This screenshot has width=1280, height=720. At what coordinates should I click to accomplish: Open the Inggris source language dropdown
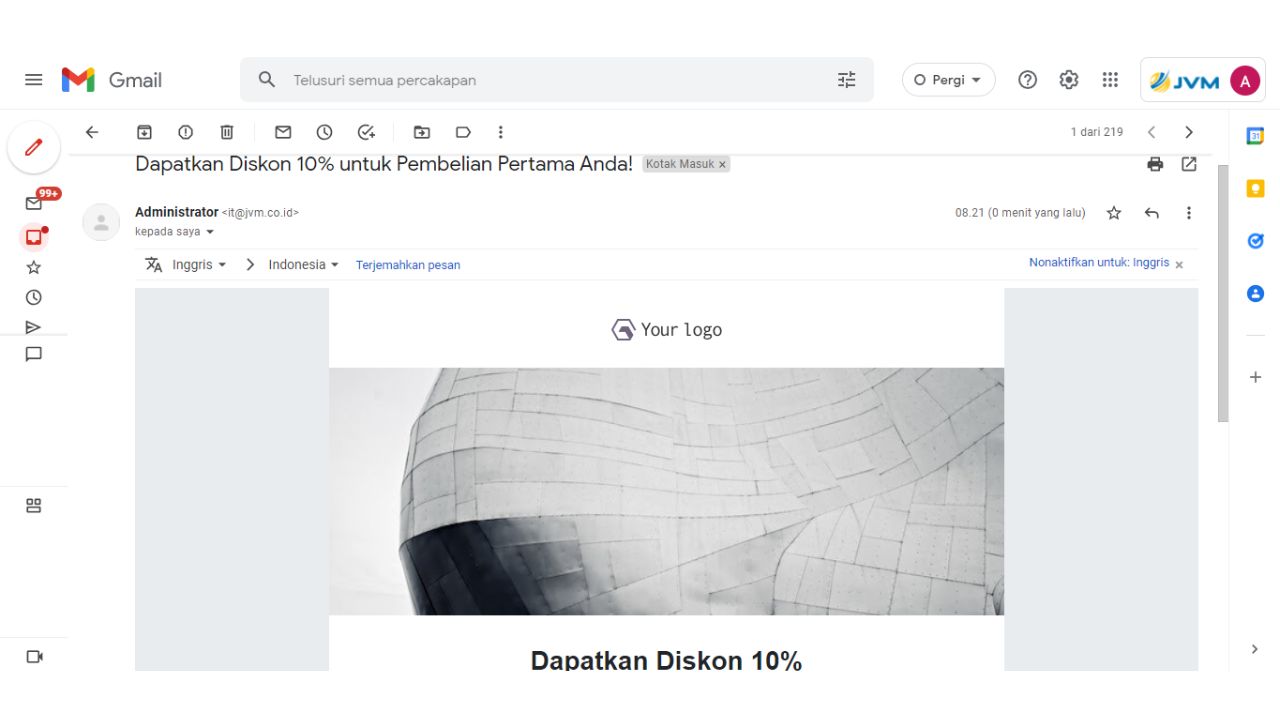pyautogui.click(x=199, y=265)
